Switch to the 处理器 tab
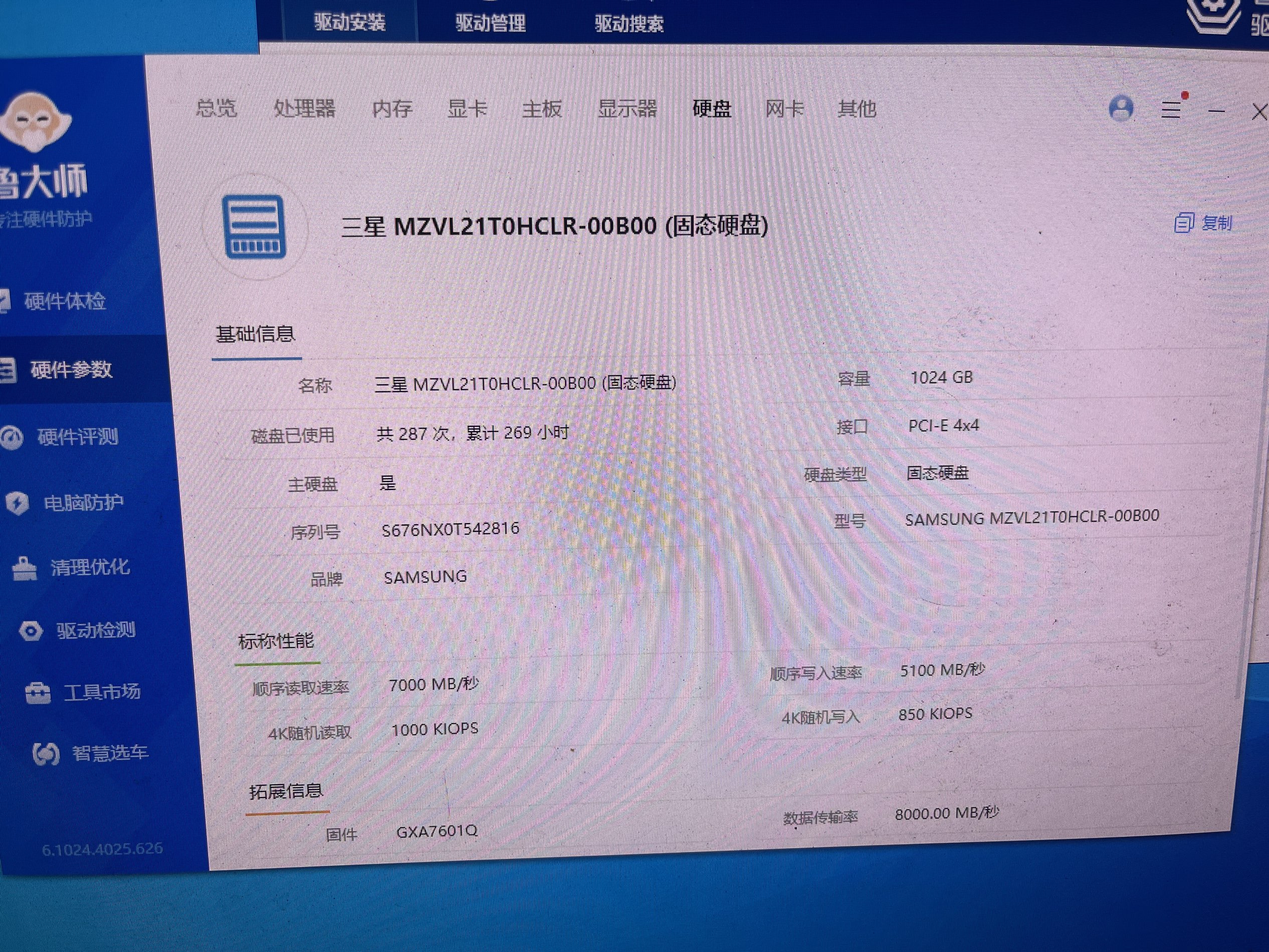The width and height of the screenshot is (1269, 952). 304,108
